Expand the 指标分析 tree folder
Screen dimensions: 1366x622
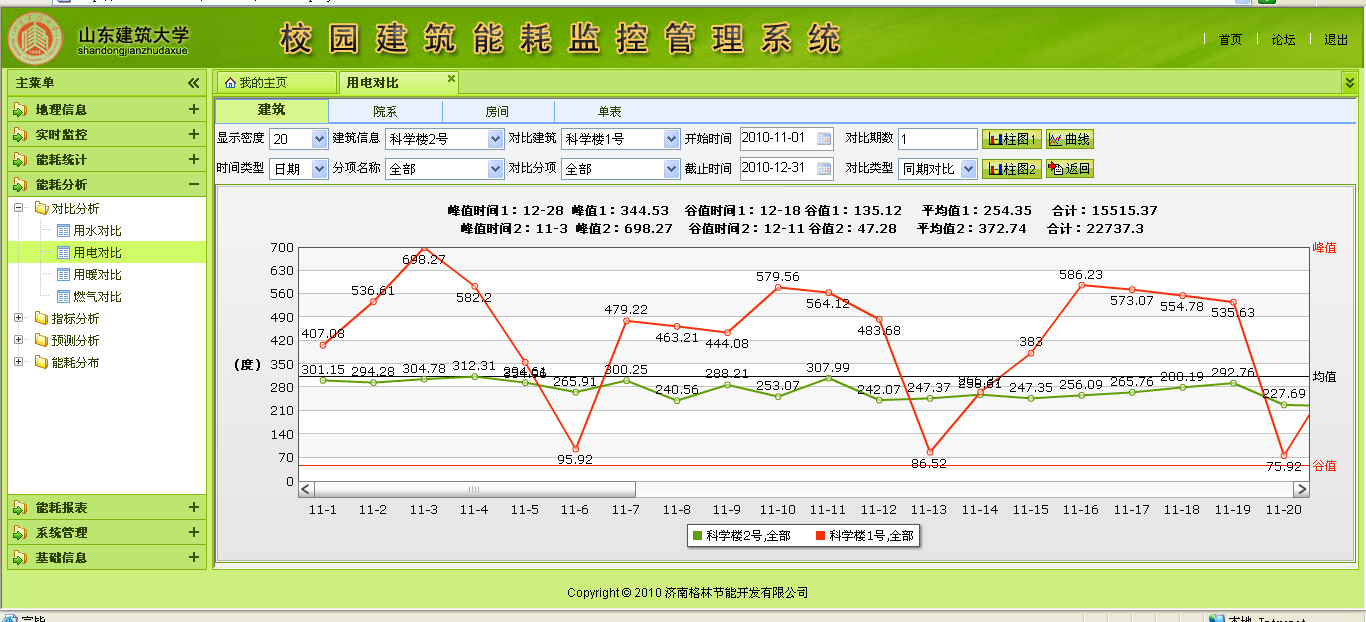coord(19,319)
